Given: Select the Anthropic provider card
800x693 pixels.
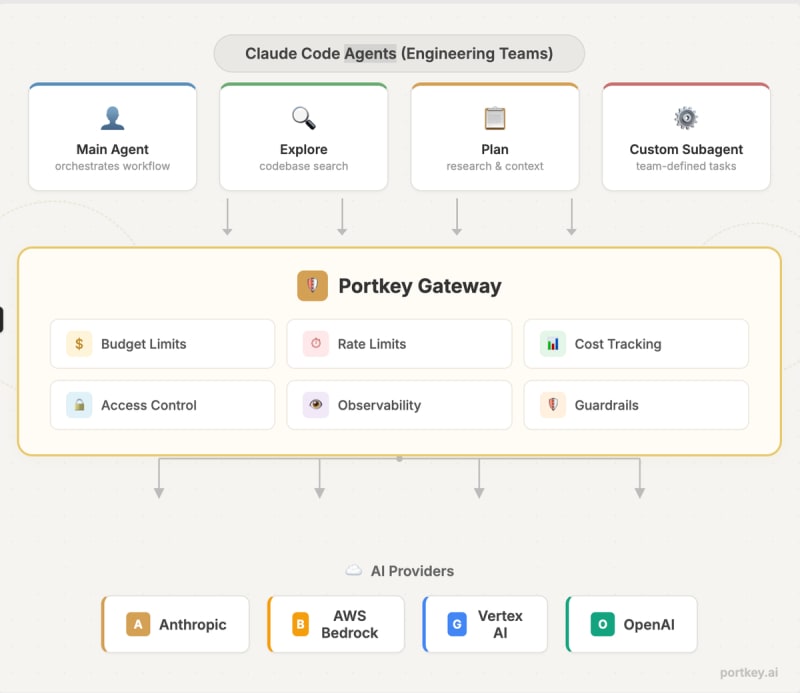Looking at the screenshot, I should (176, 624).
